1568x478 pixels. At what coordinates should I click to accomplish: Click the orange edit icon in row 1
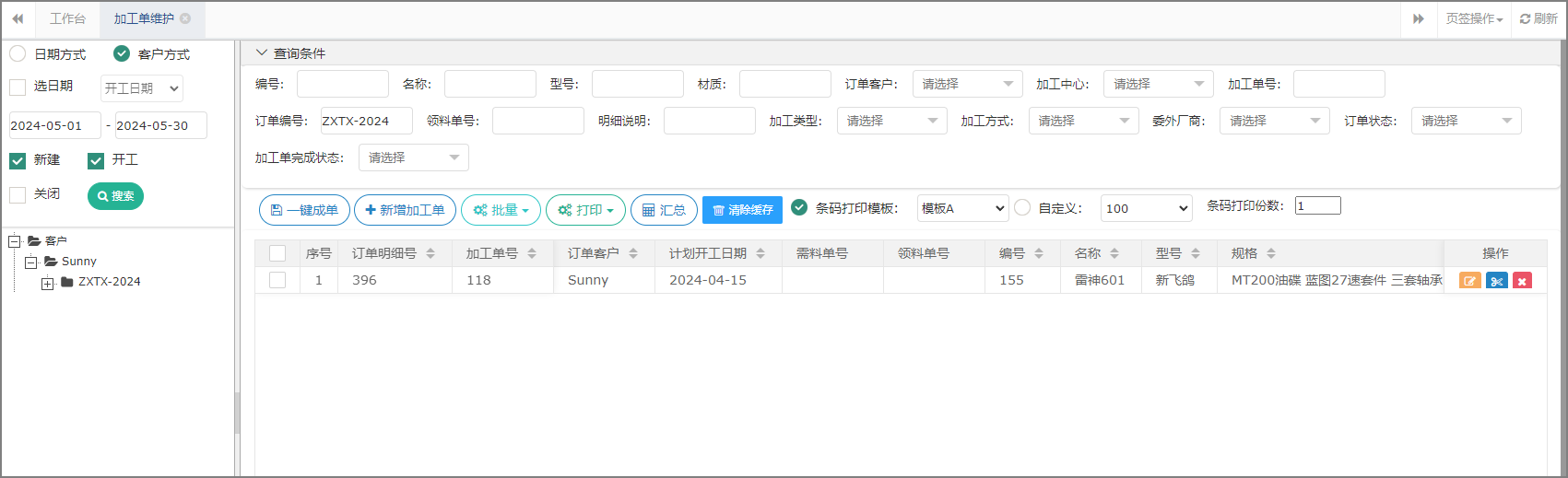tap(1470, 281)
